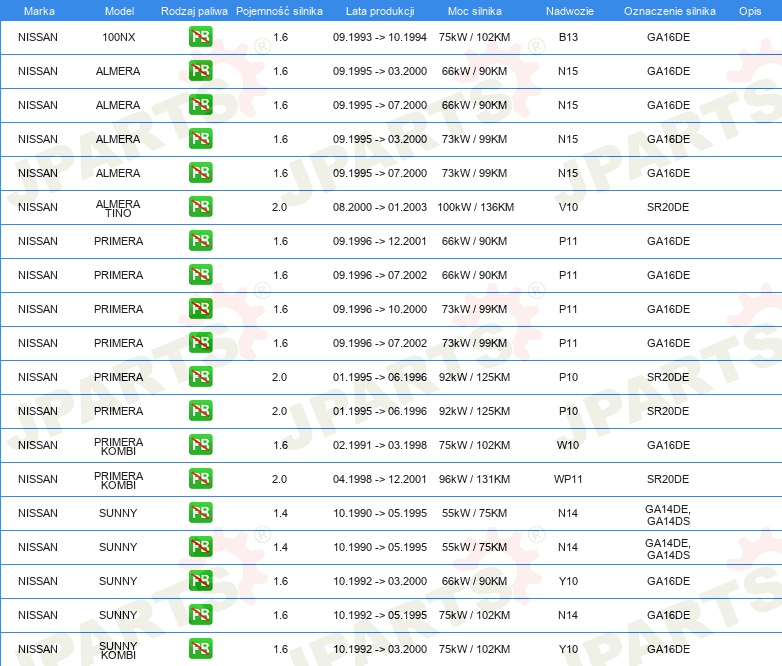The width and height of the screenshot is (782, 666).
Task: Click fuel icon for PRIMERA 66kW ending 12.2001
Action: point(200,240)
